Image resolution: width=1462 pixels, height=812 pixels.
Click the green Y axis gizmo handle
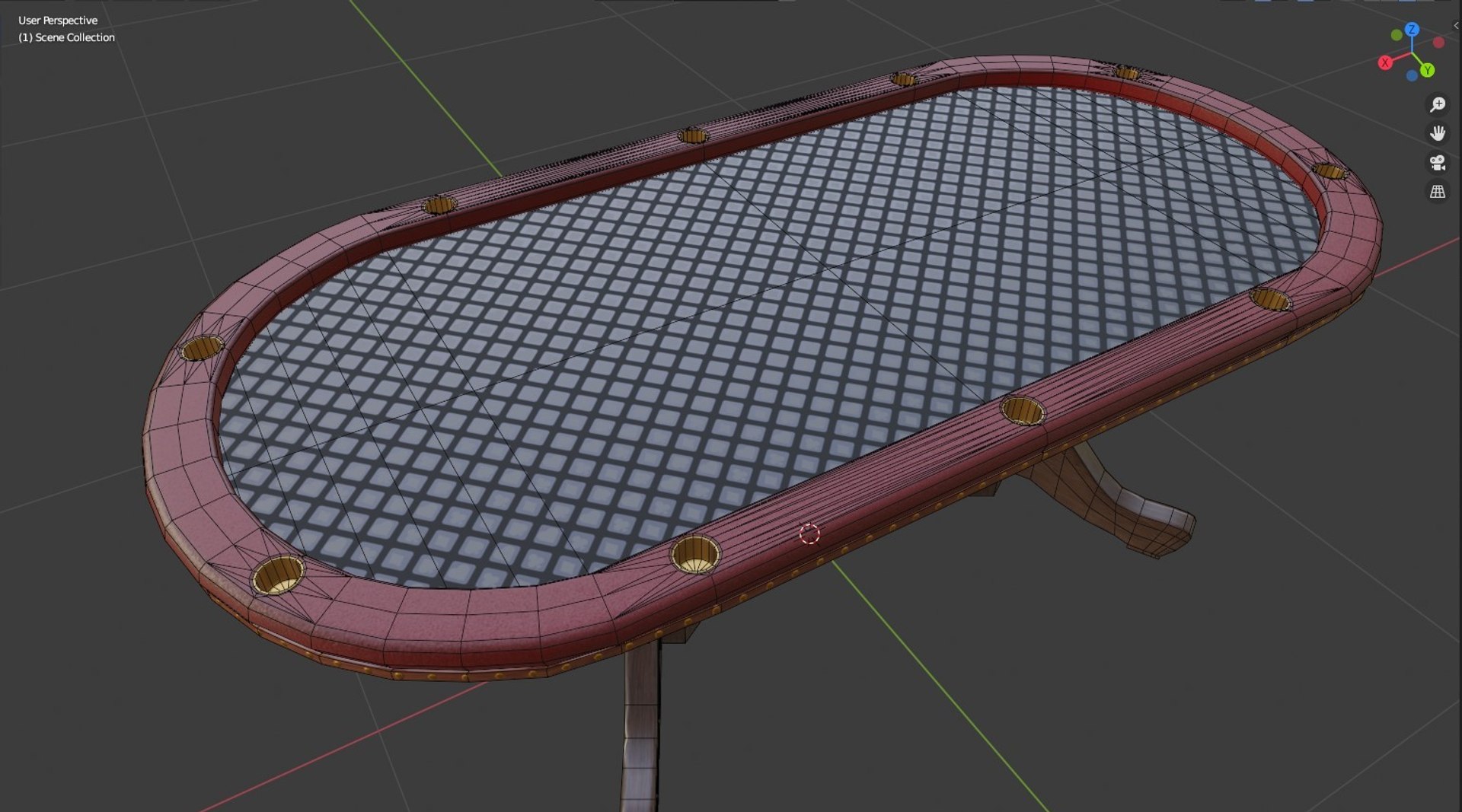tap(1427, 70)
